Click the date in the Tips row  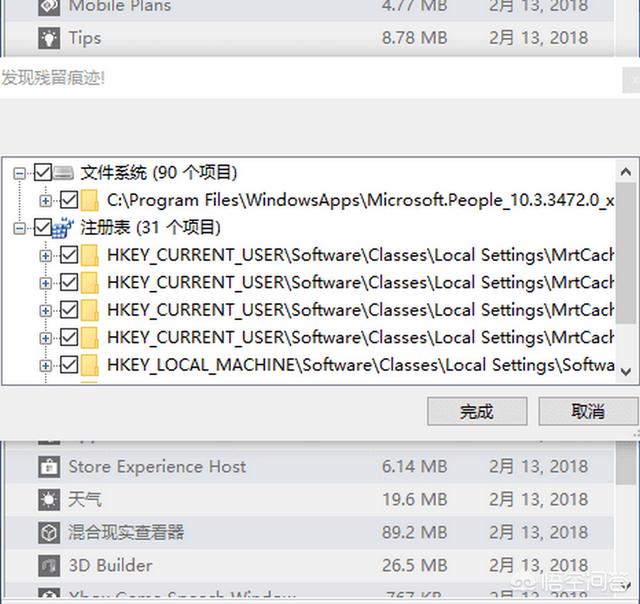click(x=539, y=38)
